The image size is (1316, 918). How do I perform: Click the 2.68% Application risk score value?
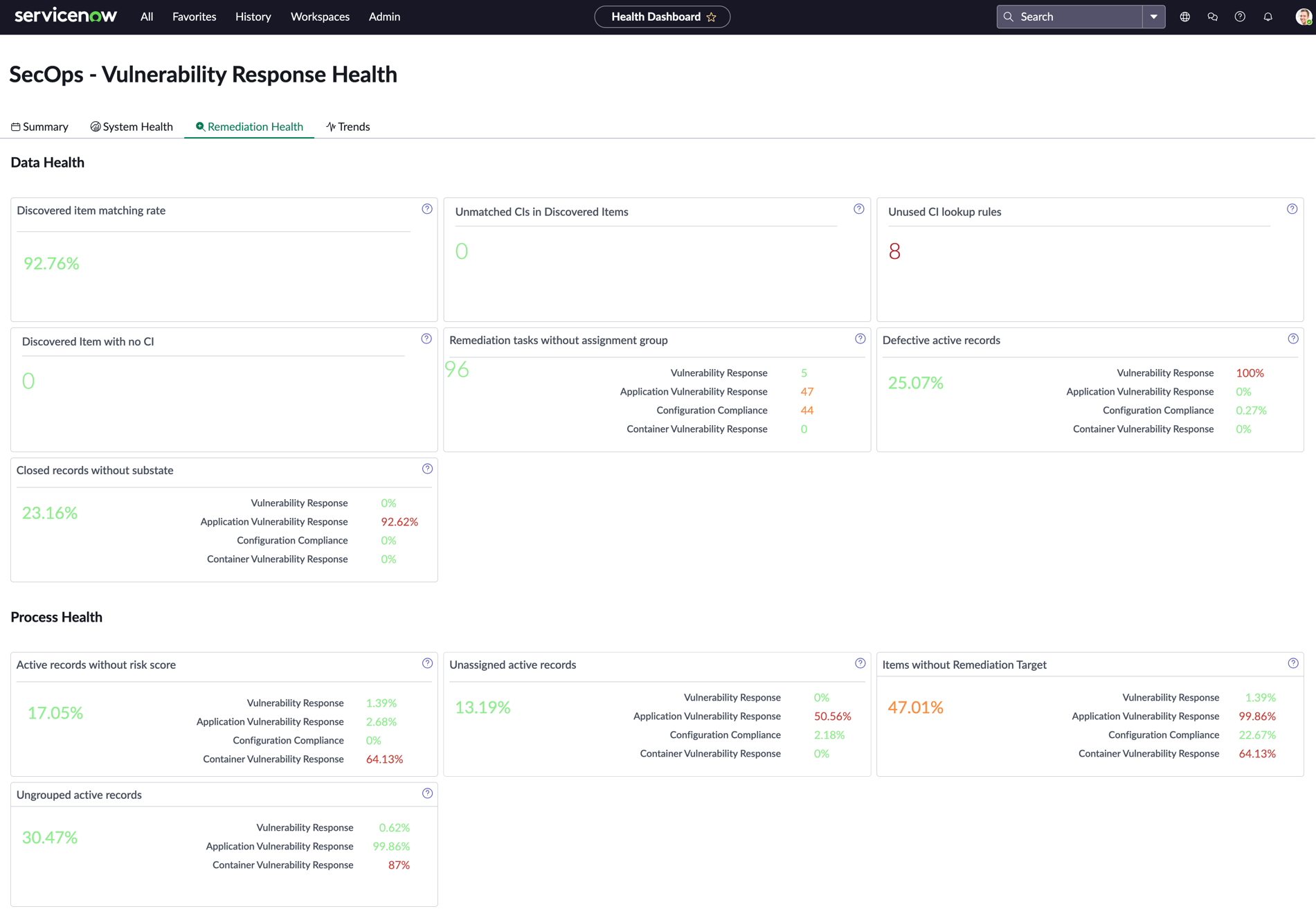[x=381, y=722]
